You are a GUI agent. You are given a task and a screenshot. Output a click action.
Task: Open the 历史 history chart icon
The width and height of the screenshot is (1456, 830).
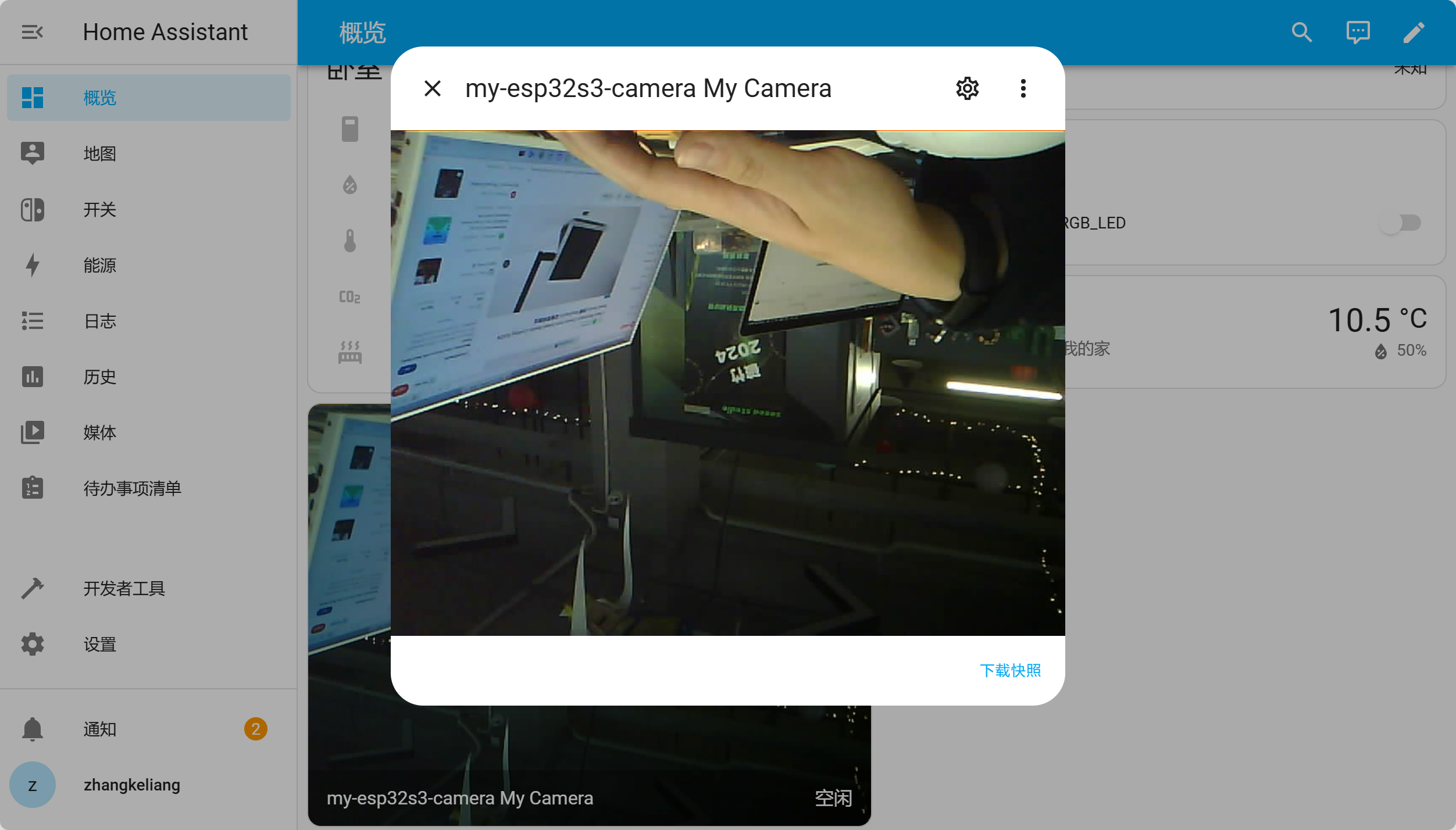[x=33, y=377]
